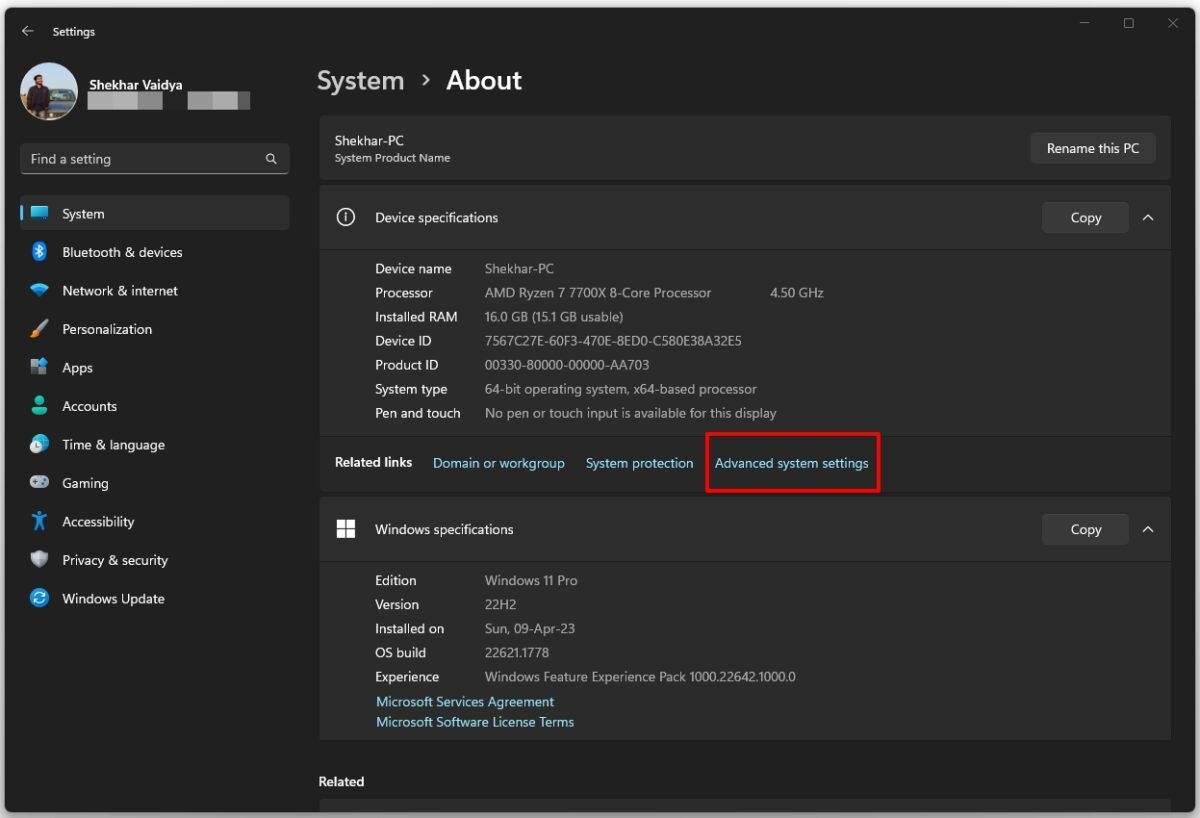
Task: Select System in the breadcrumb
Action: tap(360, 80)
